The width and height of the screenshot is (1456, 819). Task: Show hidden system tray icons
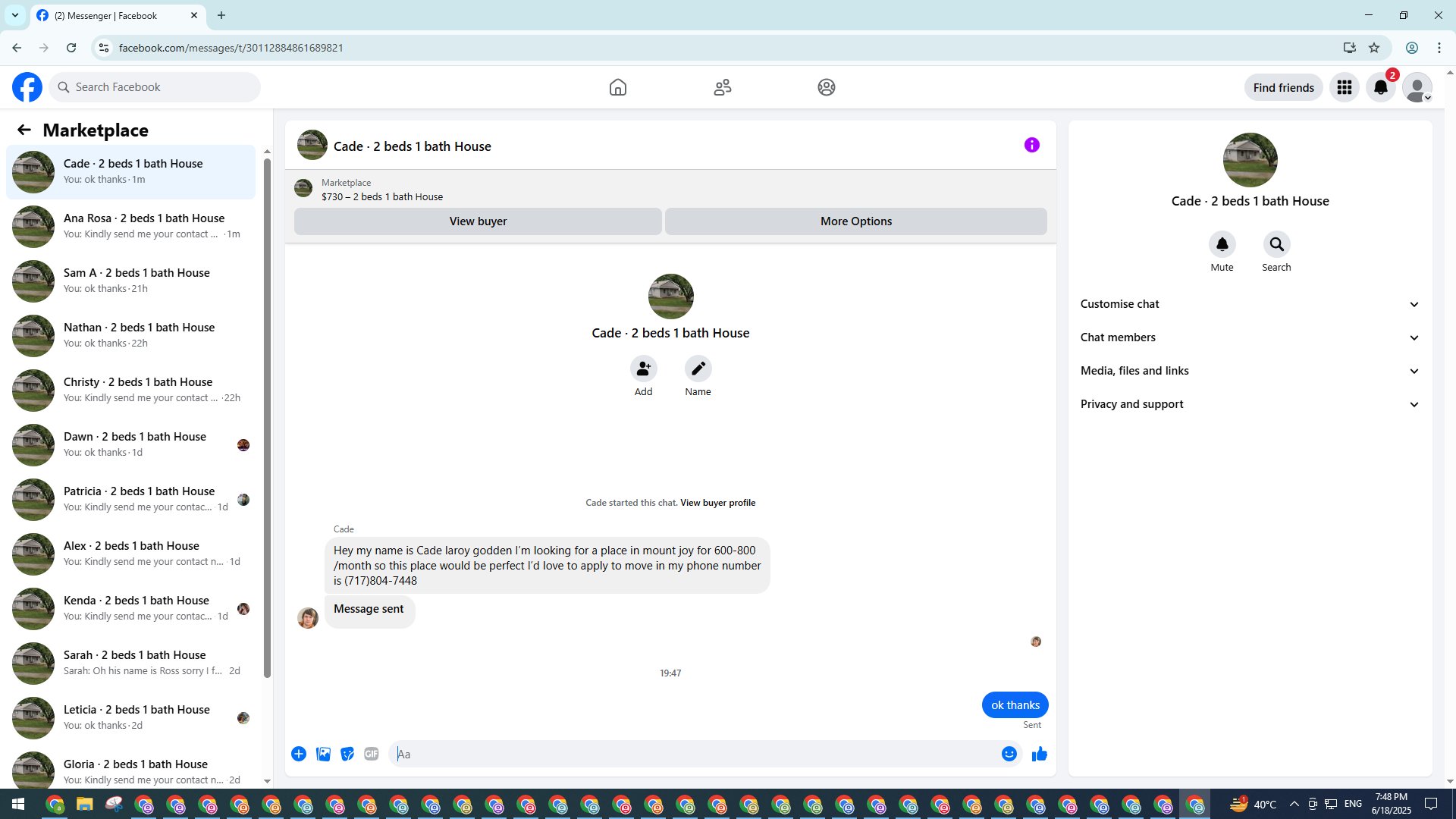1294,804
